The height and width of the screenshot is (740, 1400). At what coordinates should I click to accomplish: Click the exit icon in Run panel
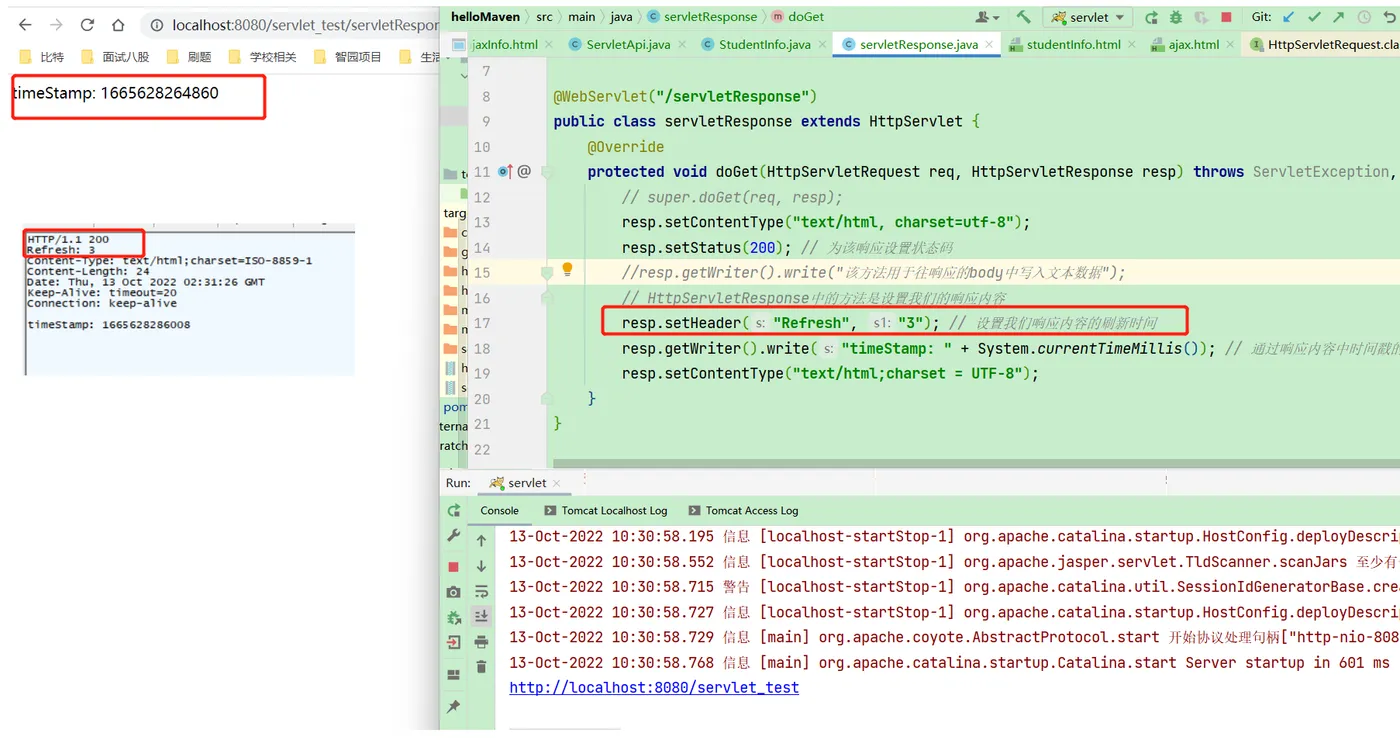click(453, 643)
